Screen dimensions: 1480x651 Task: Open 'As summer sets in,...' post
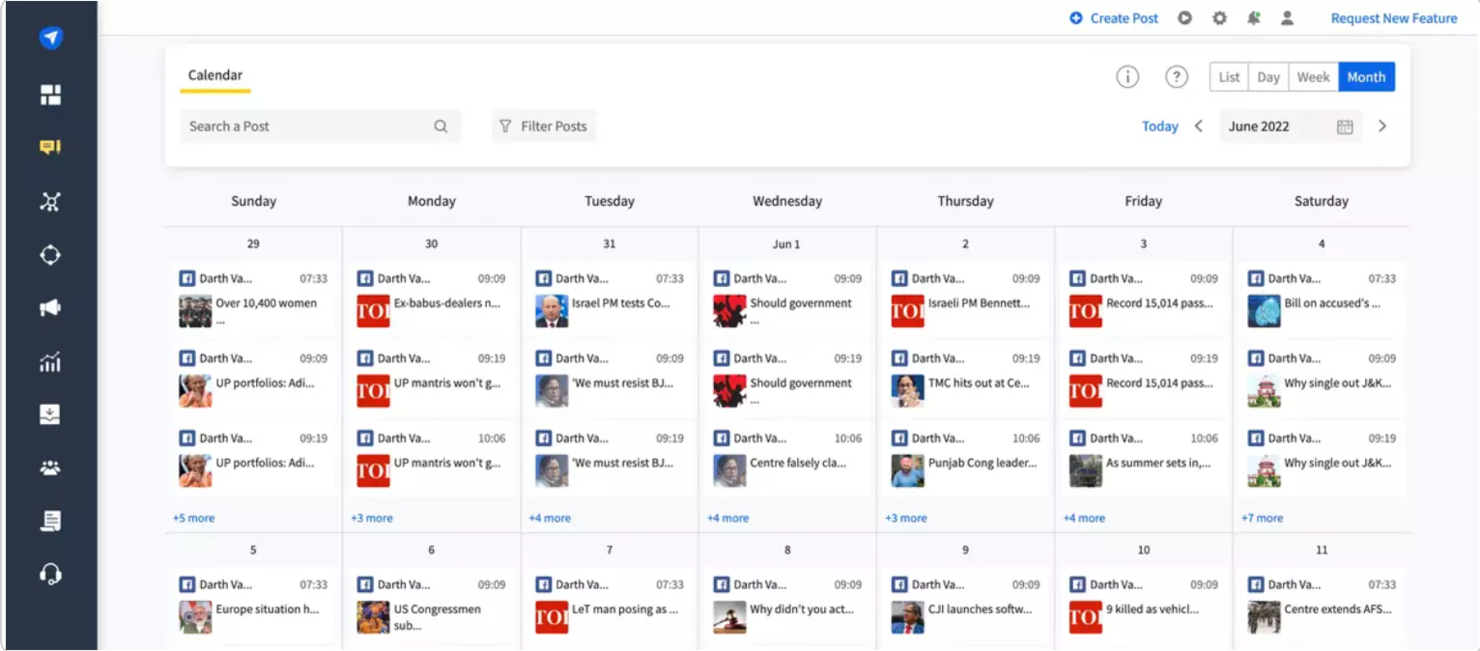point(1143,459)
